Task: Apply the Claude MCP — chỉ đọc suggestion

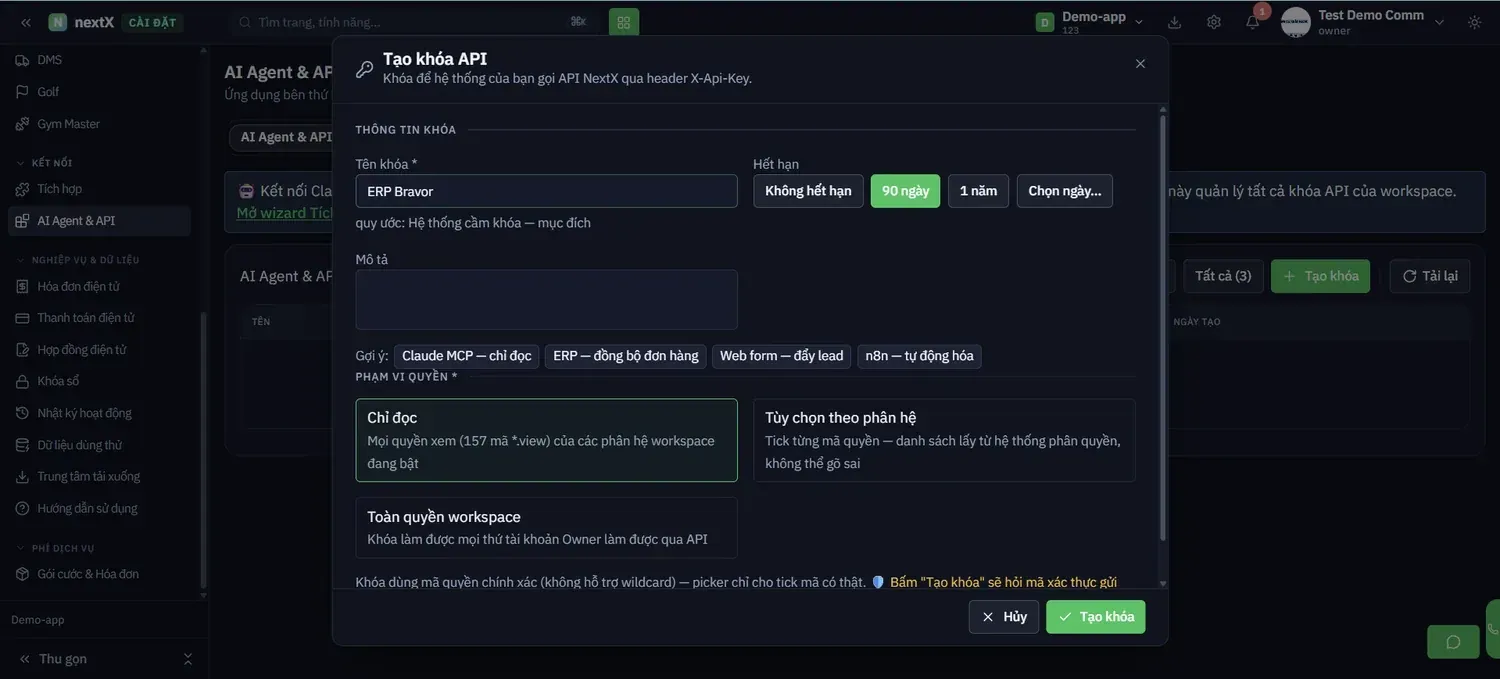Action: click(467, 356)
